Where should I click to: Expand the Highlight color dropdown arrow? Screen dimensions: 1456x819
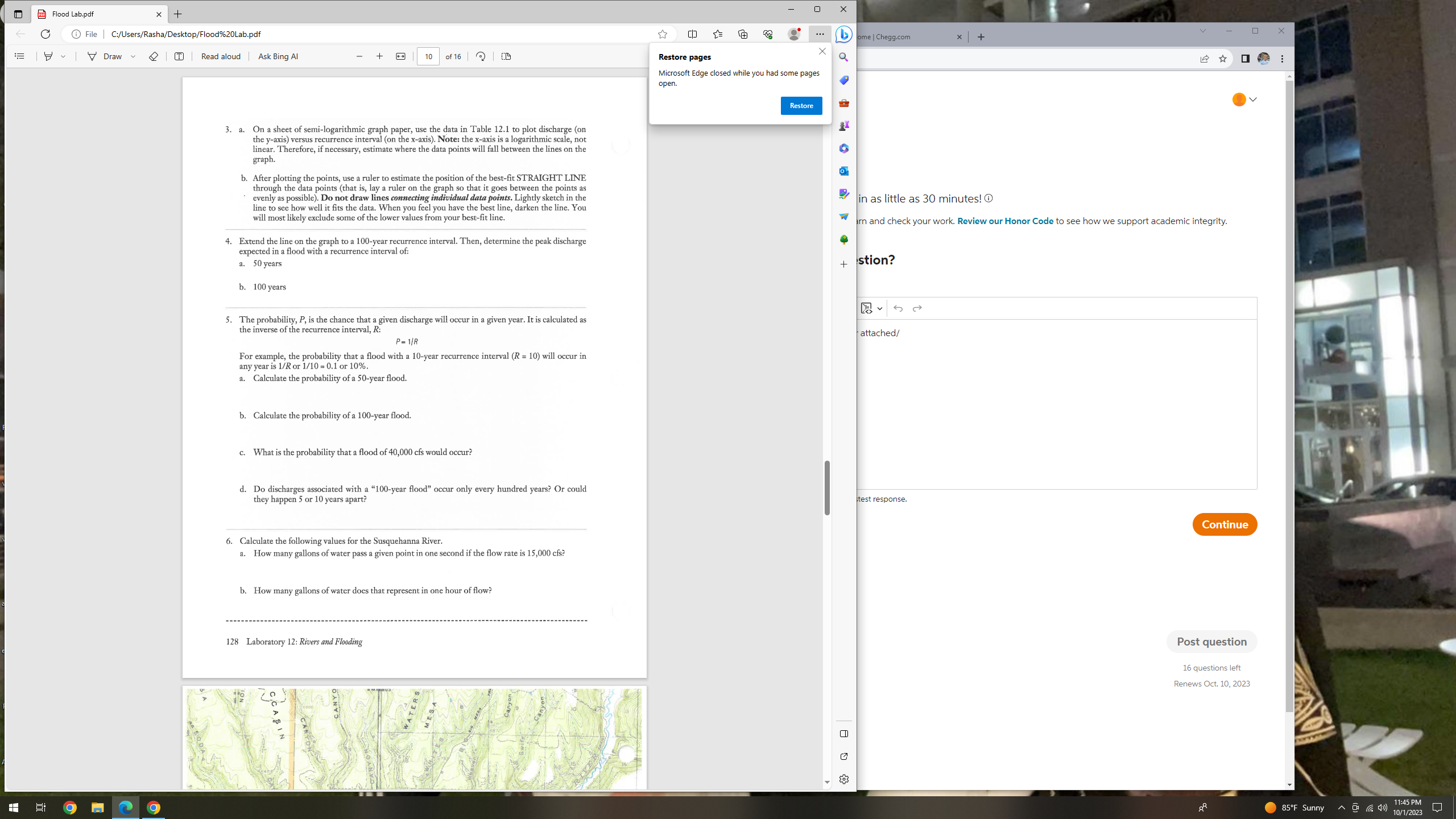63,56
